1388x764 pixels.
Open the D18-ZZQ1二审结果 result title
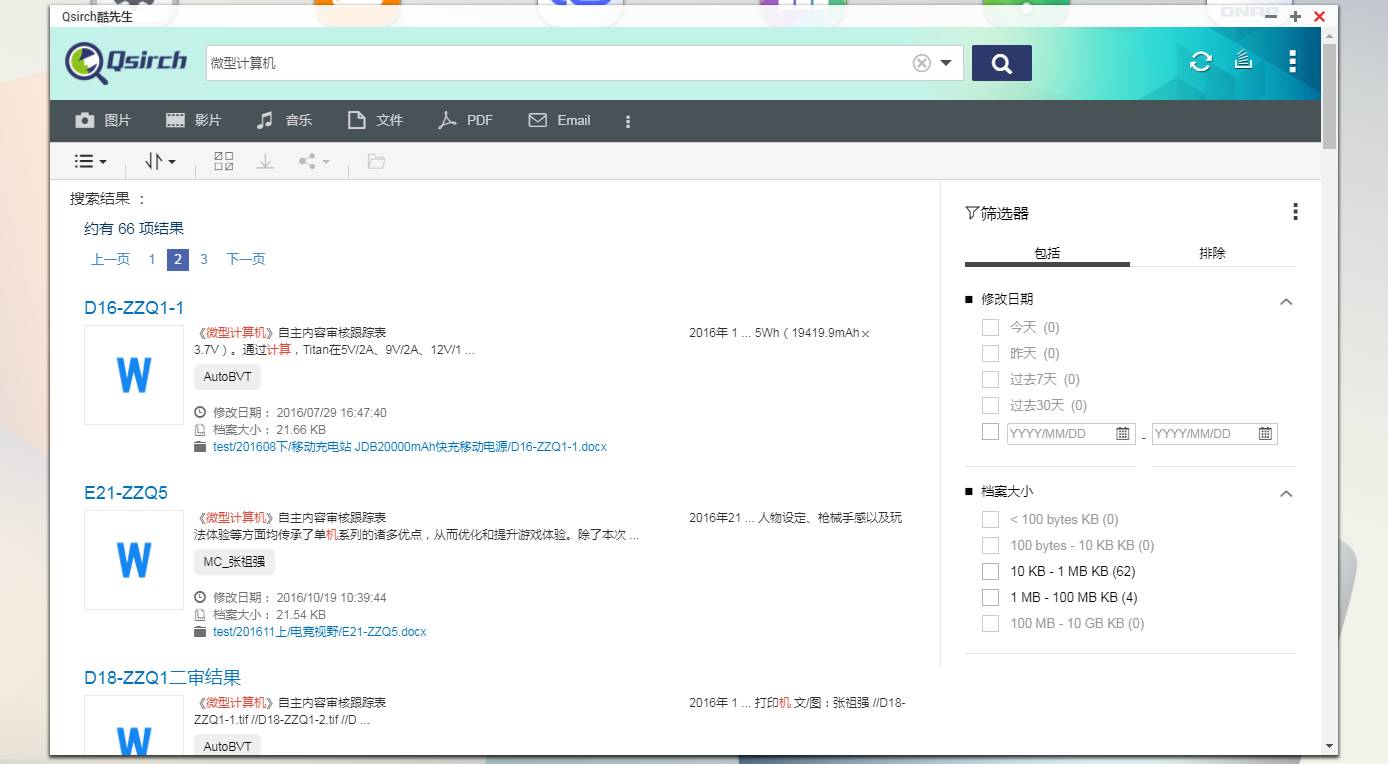pos(163,678)
